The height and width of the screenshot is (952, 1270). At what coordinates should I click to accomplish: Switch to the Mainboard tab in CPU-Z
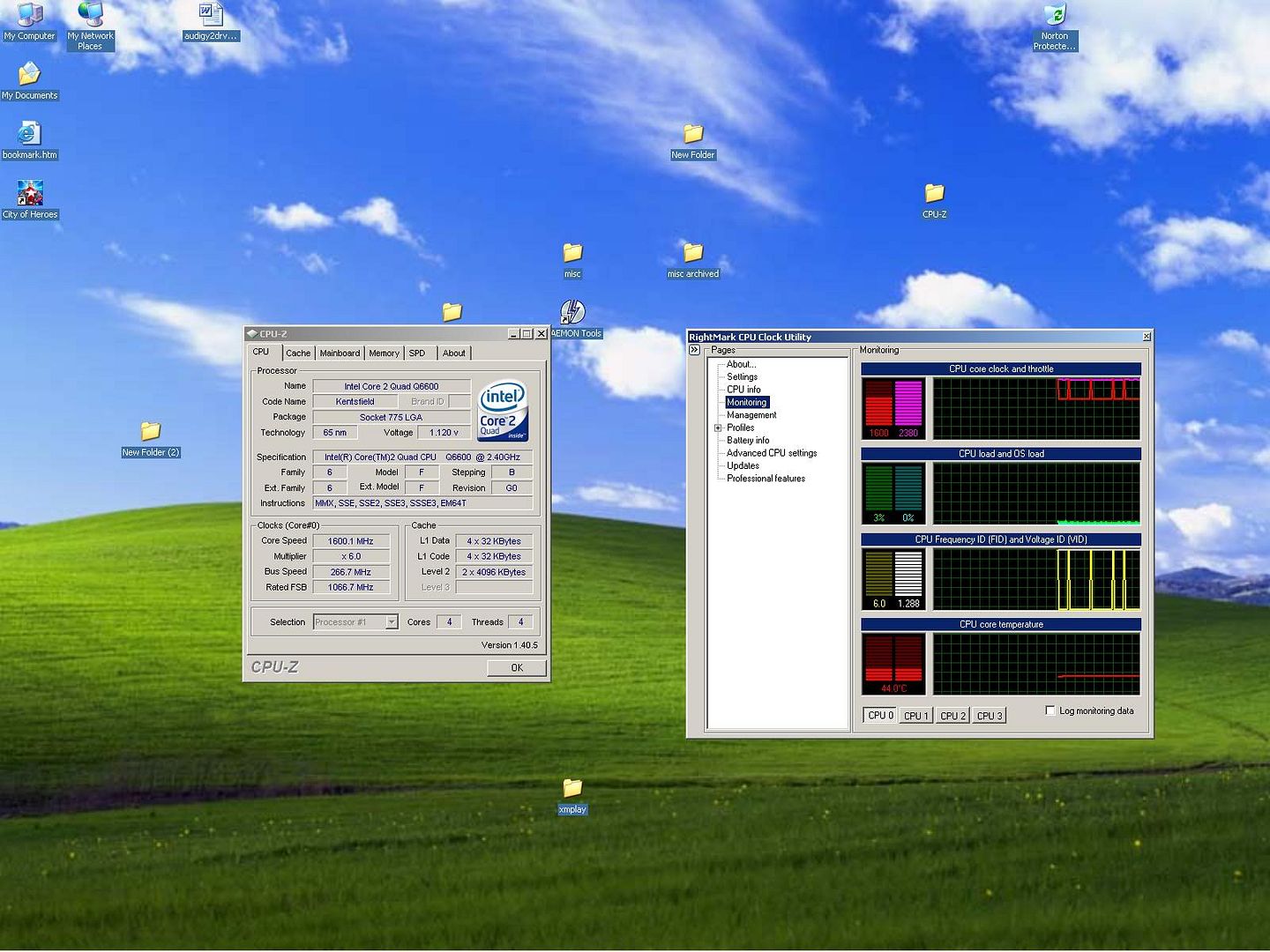(x=340, y=353)
